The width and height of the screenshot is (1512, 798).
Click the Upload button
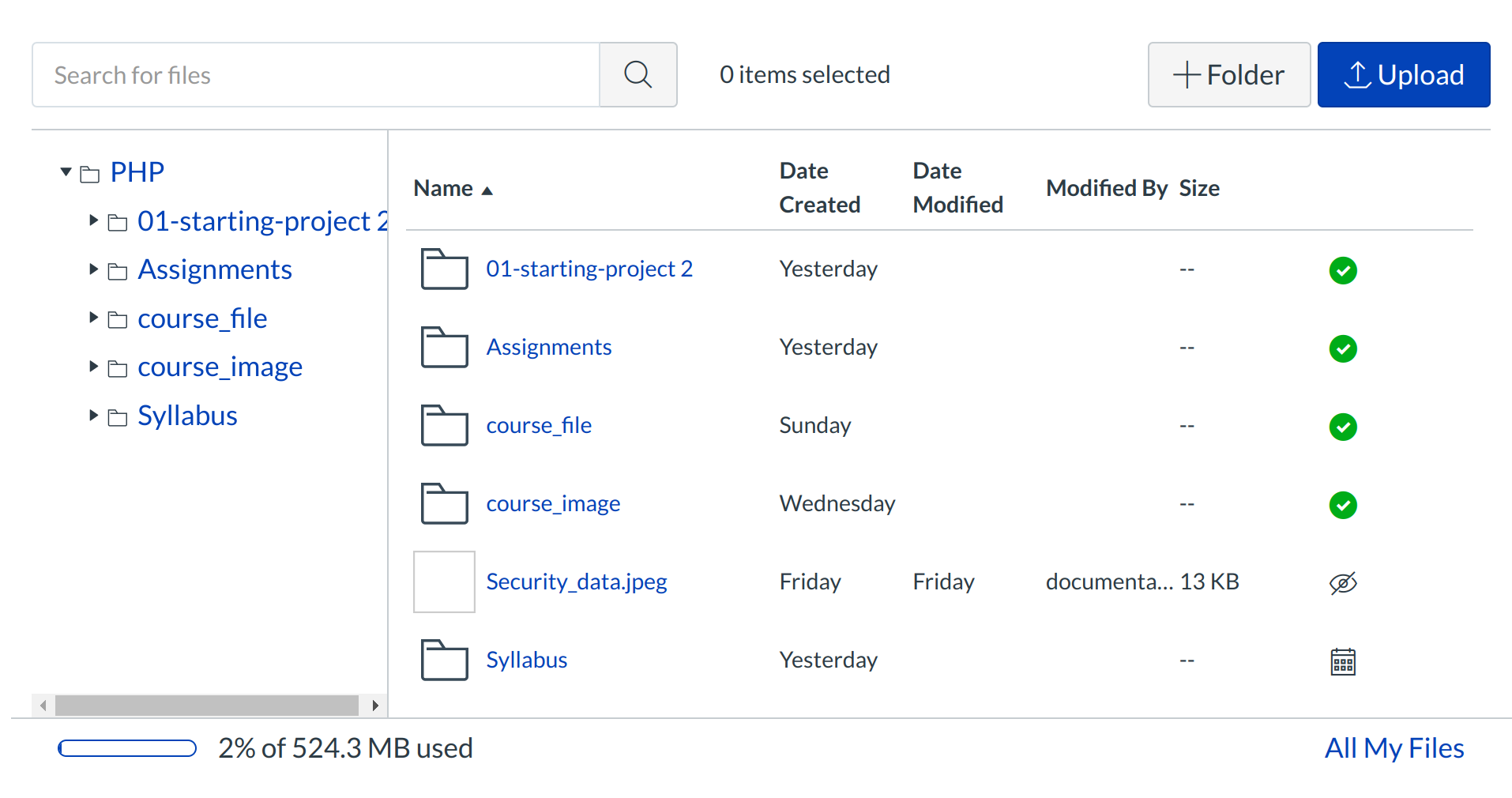[1403, 75]
